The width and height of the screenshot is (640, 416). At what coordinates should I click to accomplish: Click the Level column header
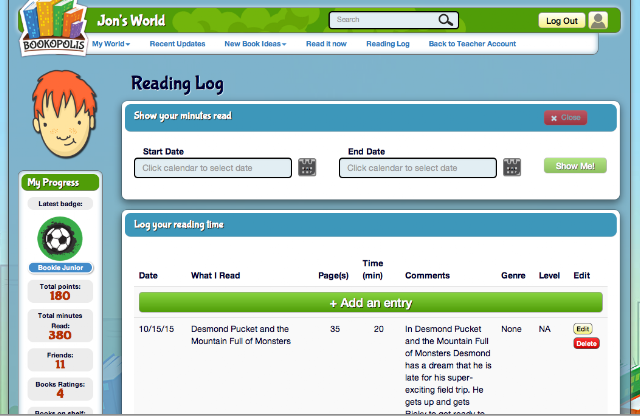coord(549,276)
